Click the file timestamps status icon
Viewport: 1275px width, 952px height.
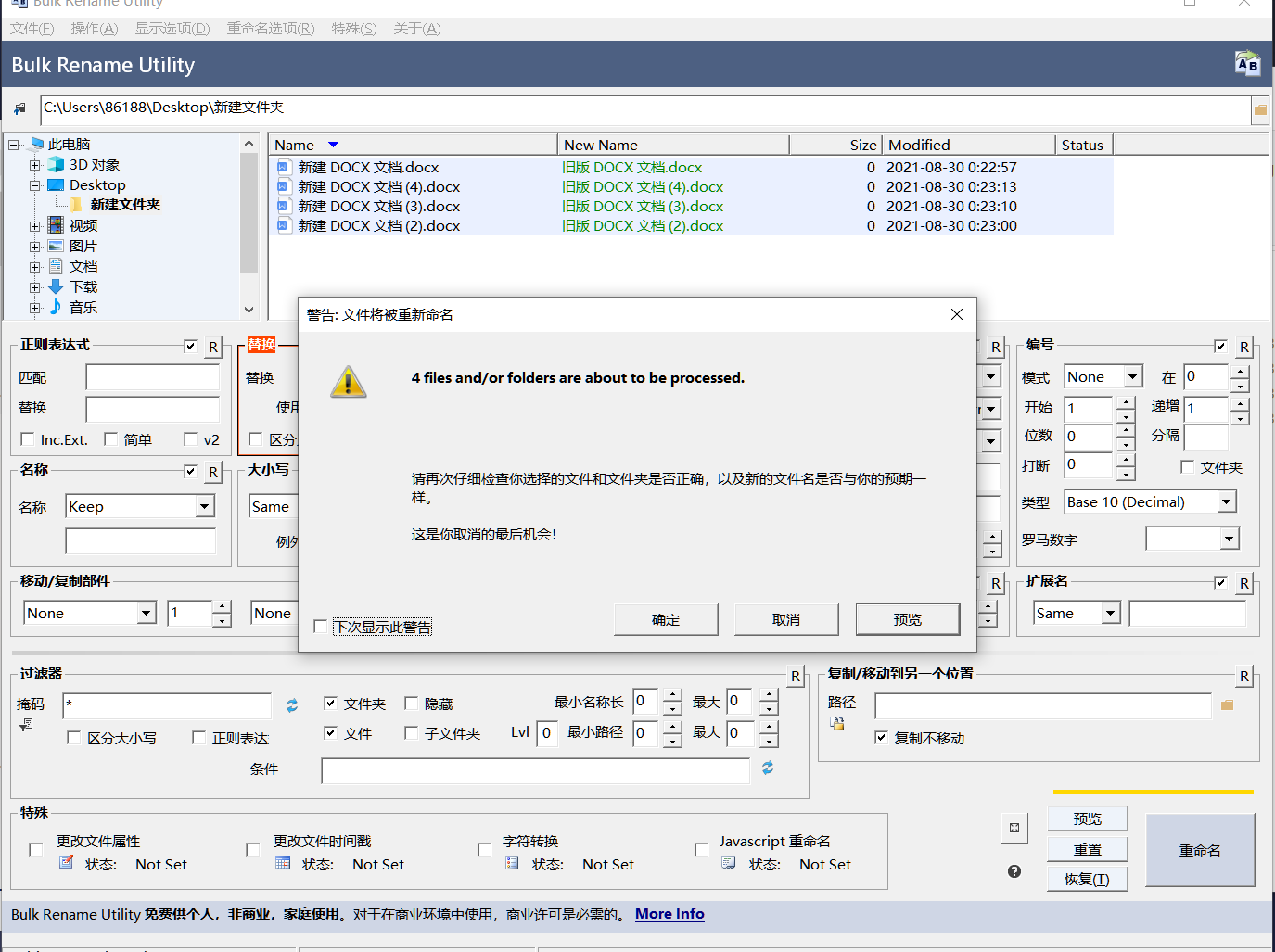pos(283,862)
